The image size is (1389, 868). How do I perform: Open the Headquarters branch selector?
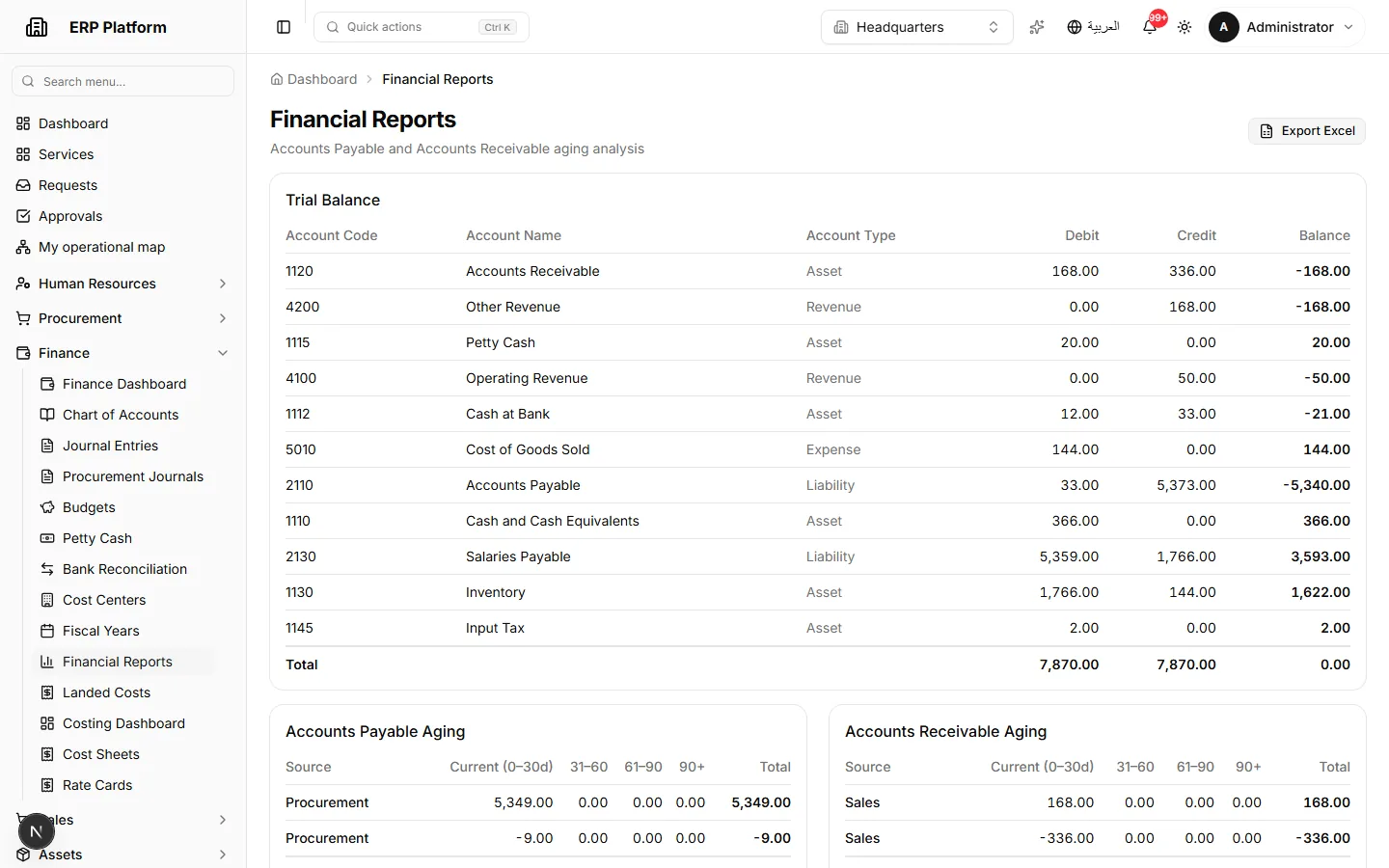pyautogui.click(x=916, y=27)
